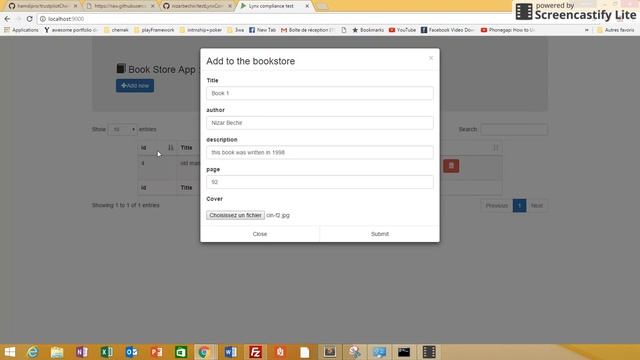Sort table by Id column
Viewport: 640px width, 360px height.
pyautogui.click(x=157, y=148)
